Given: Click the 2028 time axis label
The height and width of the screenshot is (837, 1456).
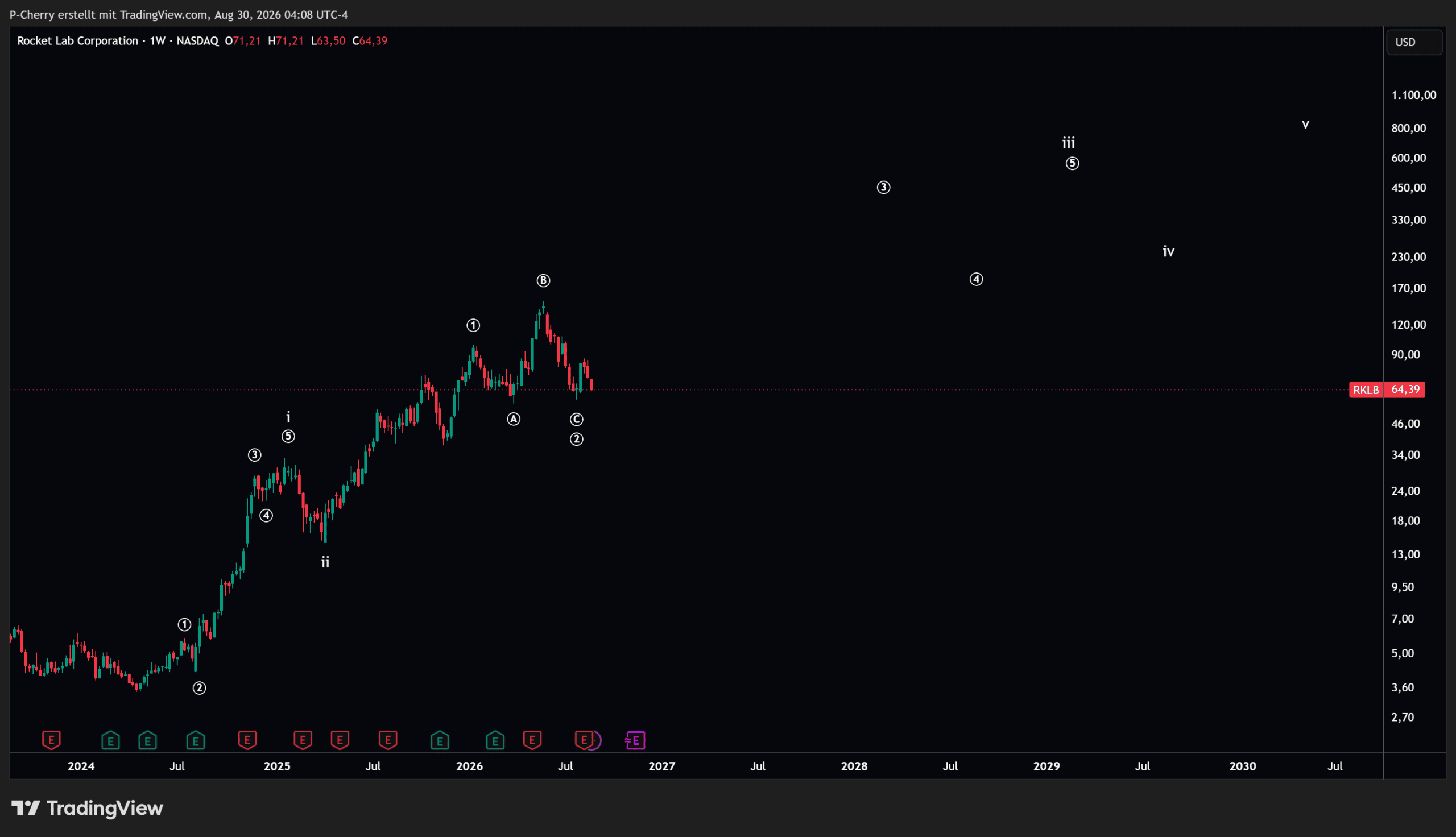Looking at the screenshot, I should pyautogui.click(x=855, y=766).
